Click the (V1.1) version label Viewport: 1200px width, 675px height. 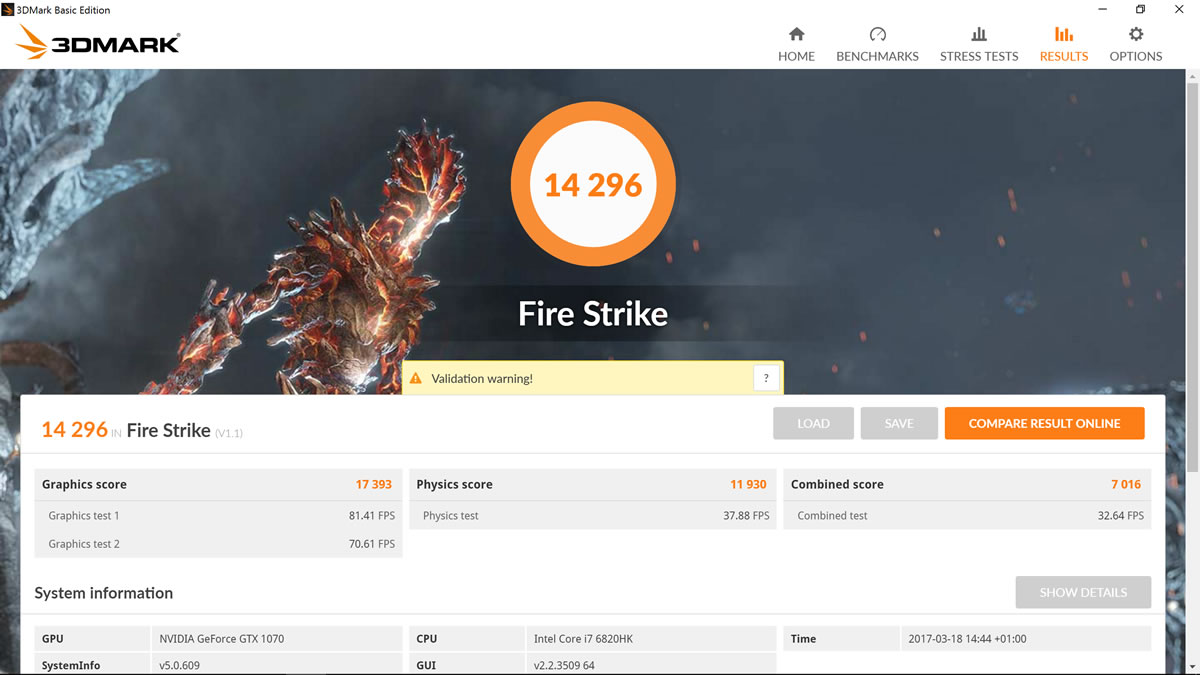pos(229,433)
